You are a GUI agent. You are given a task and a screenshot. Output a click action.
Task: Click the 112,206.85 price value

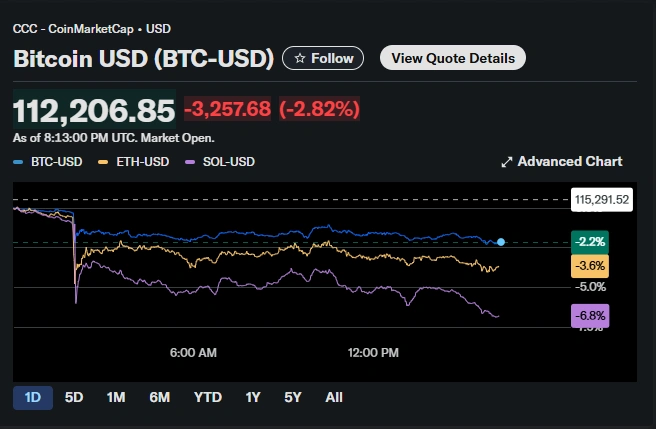point(94,110)
